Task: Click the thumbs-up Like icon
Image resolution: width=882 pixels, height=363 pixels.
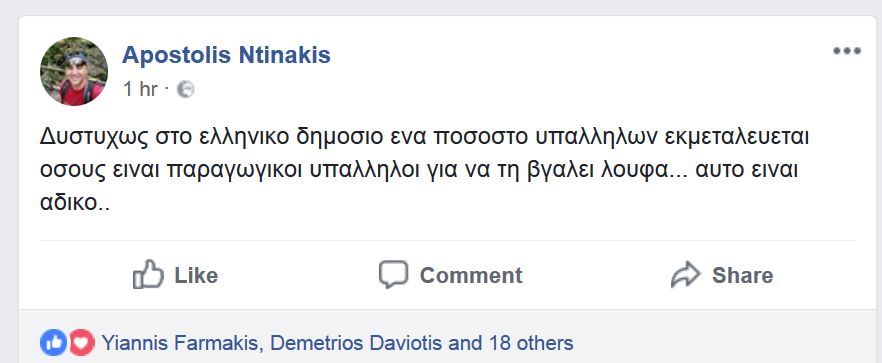Action: click(x=148, y=274)
